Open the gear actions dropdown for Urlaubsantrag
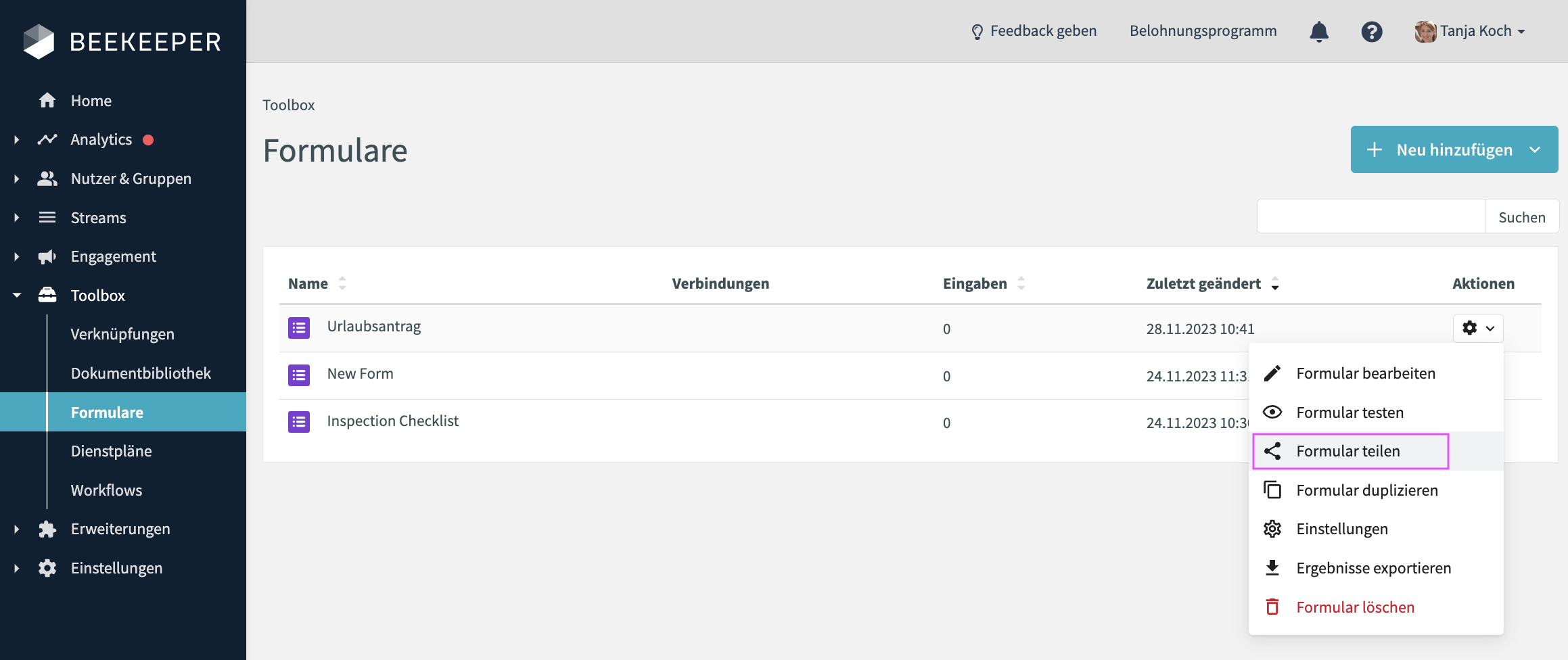 coord(1477,328)
